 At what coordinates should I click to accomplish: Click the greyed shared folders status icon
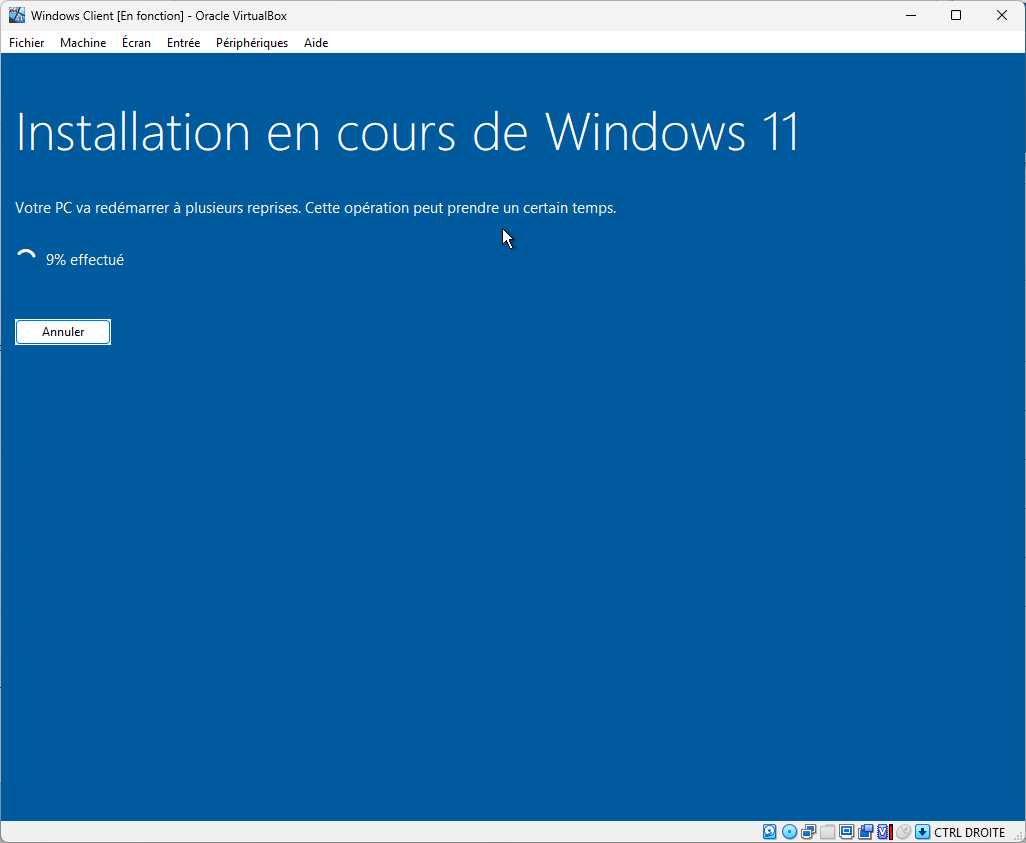click(x=827, y=832)
